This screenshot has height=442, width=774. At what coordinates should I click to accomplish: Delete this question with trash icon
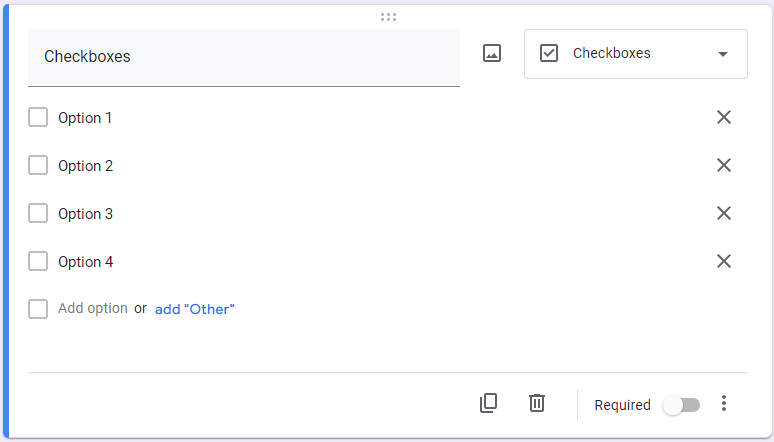coord(537,403)
